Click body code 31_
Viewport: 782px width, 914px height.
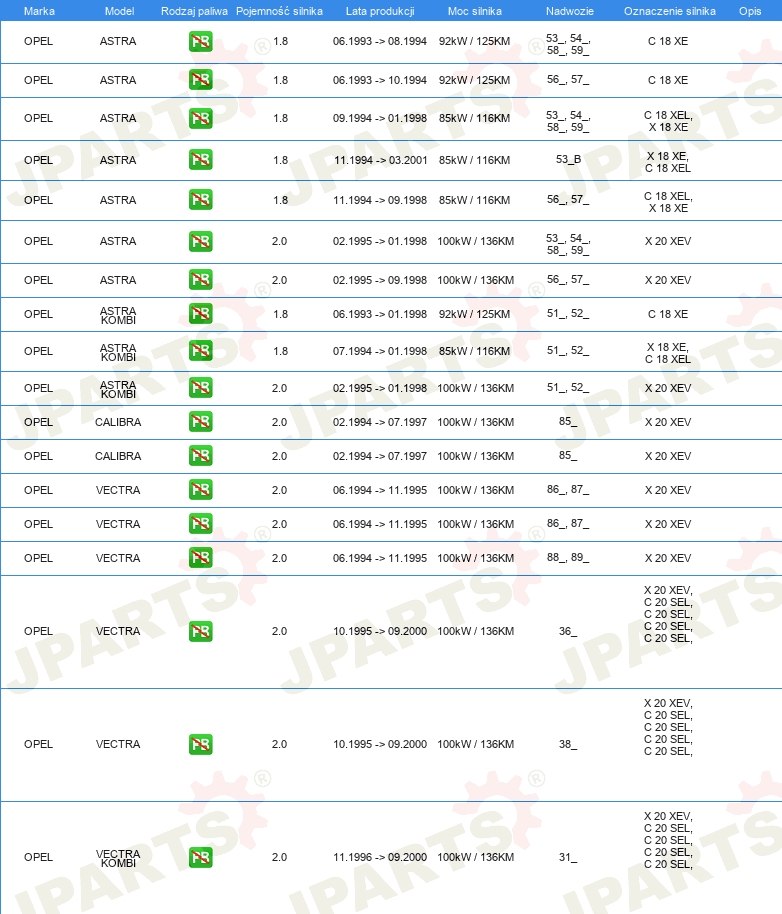568,857
